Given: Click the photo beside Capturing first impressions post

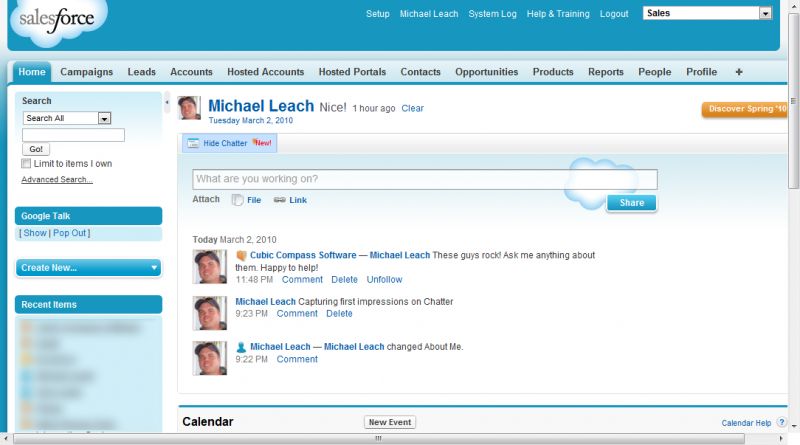Looking at the screenshot, I should 210,313.
